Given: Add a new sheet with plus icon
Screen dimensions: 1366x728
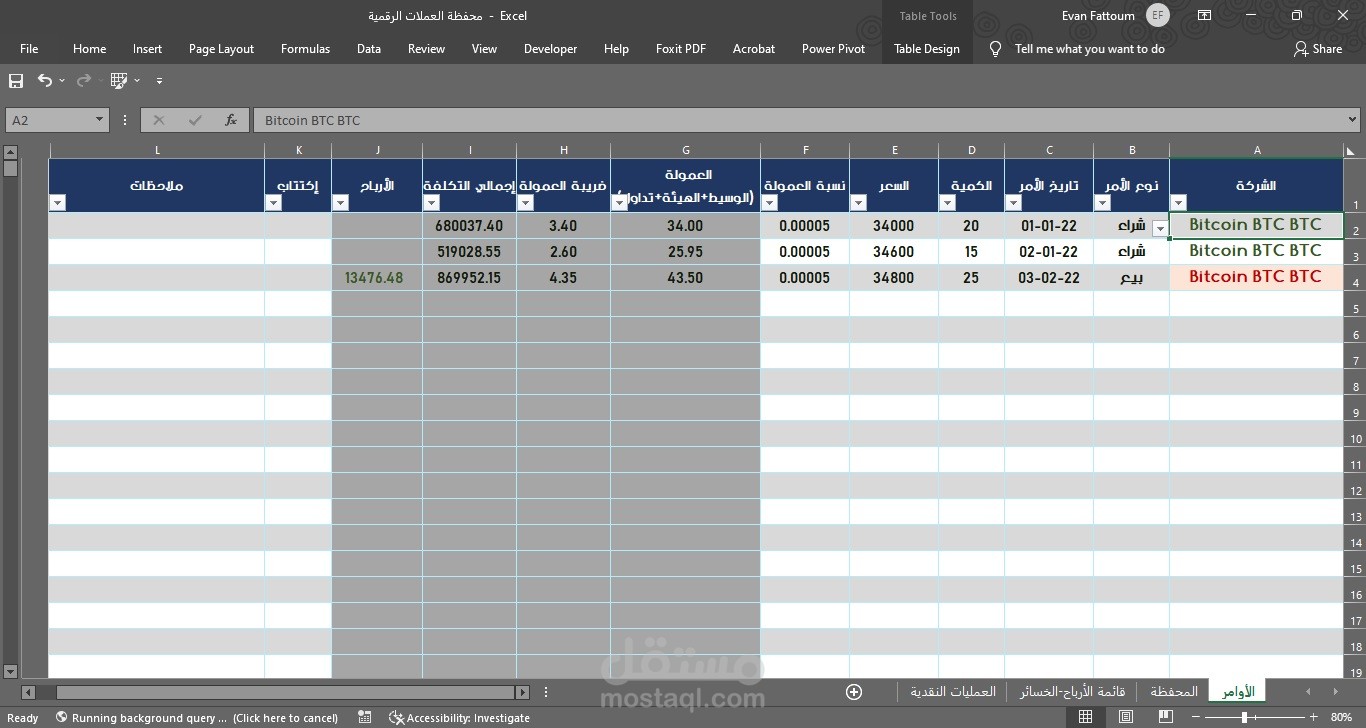Looking at the screenshot, I should 854,692.
